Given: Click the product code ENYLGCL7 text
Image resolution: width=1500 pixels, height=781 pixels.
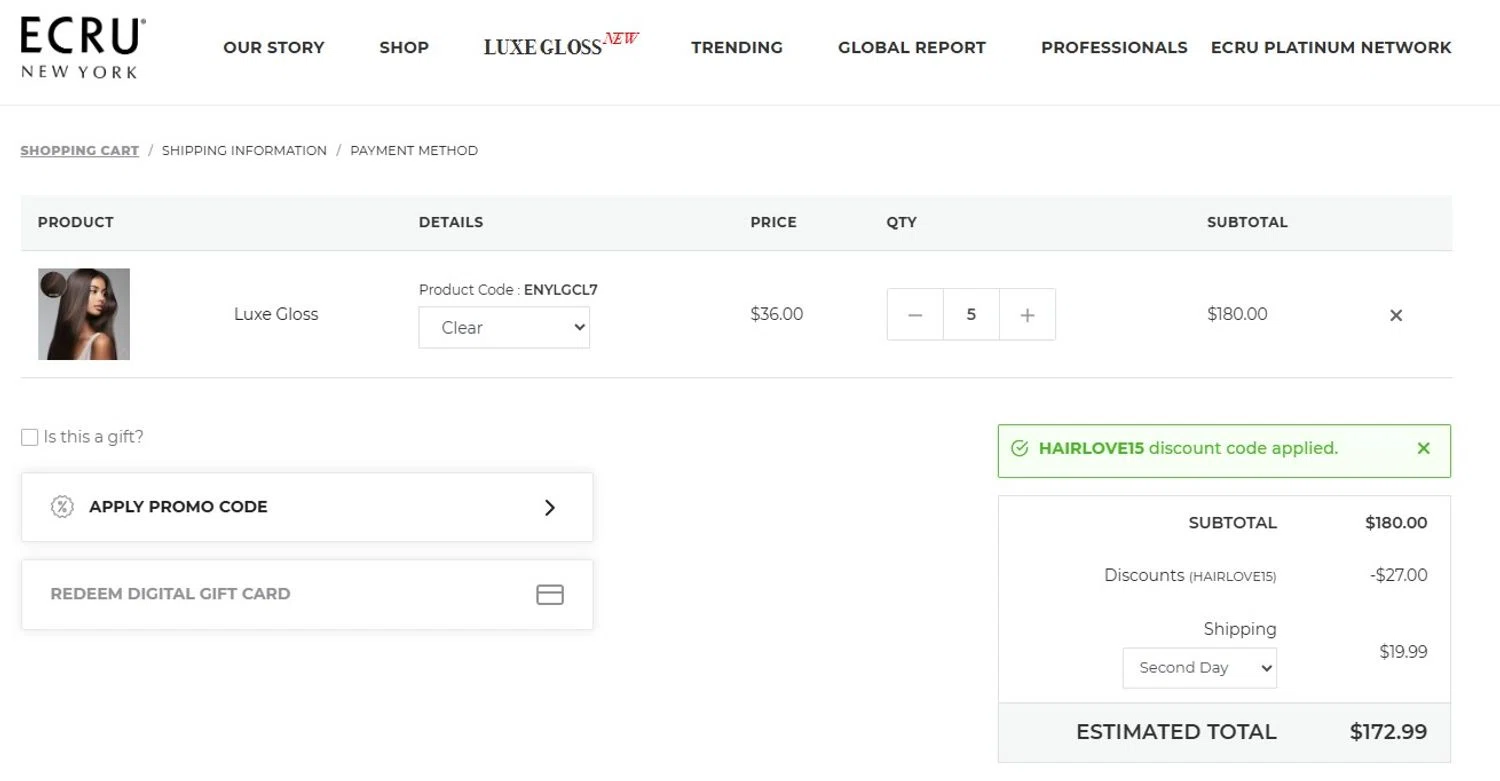Looking at the screenshot, I should (561, 290).
